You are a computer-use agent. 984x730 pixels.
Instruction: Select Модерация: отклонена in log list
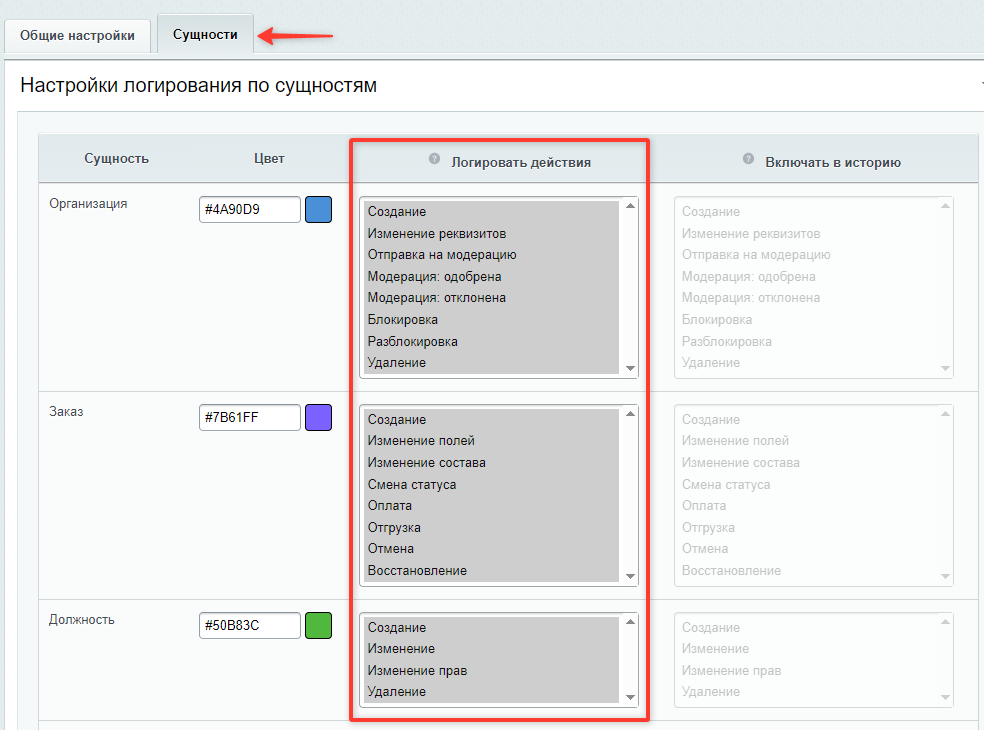(x=491, y=298)
